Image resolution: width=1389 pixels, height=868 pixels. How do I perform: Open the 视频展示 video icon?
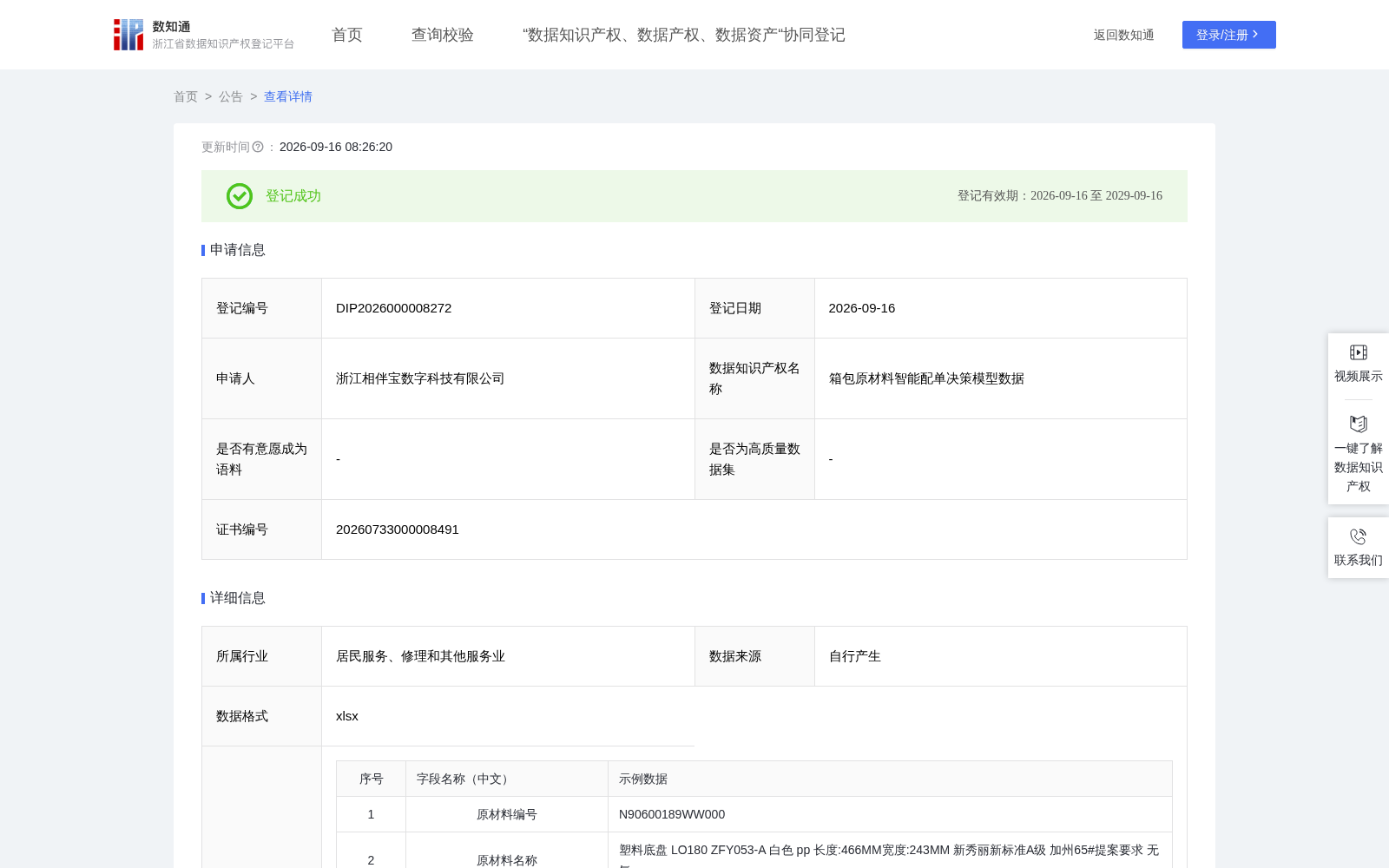(x=1359, y=352)
